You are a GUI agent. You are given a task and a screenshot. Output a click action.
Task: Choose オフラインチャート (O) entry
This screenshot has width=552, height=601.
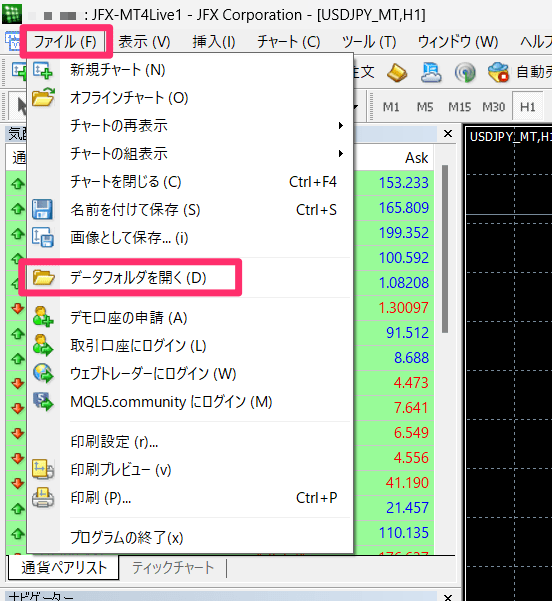(190, 98)
